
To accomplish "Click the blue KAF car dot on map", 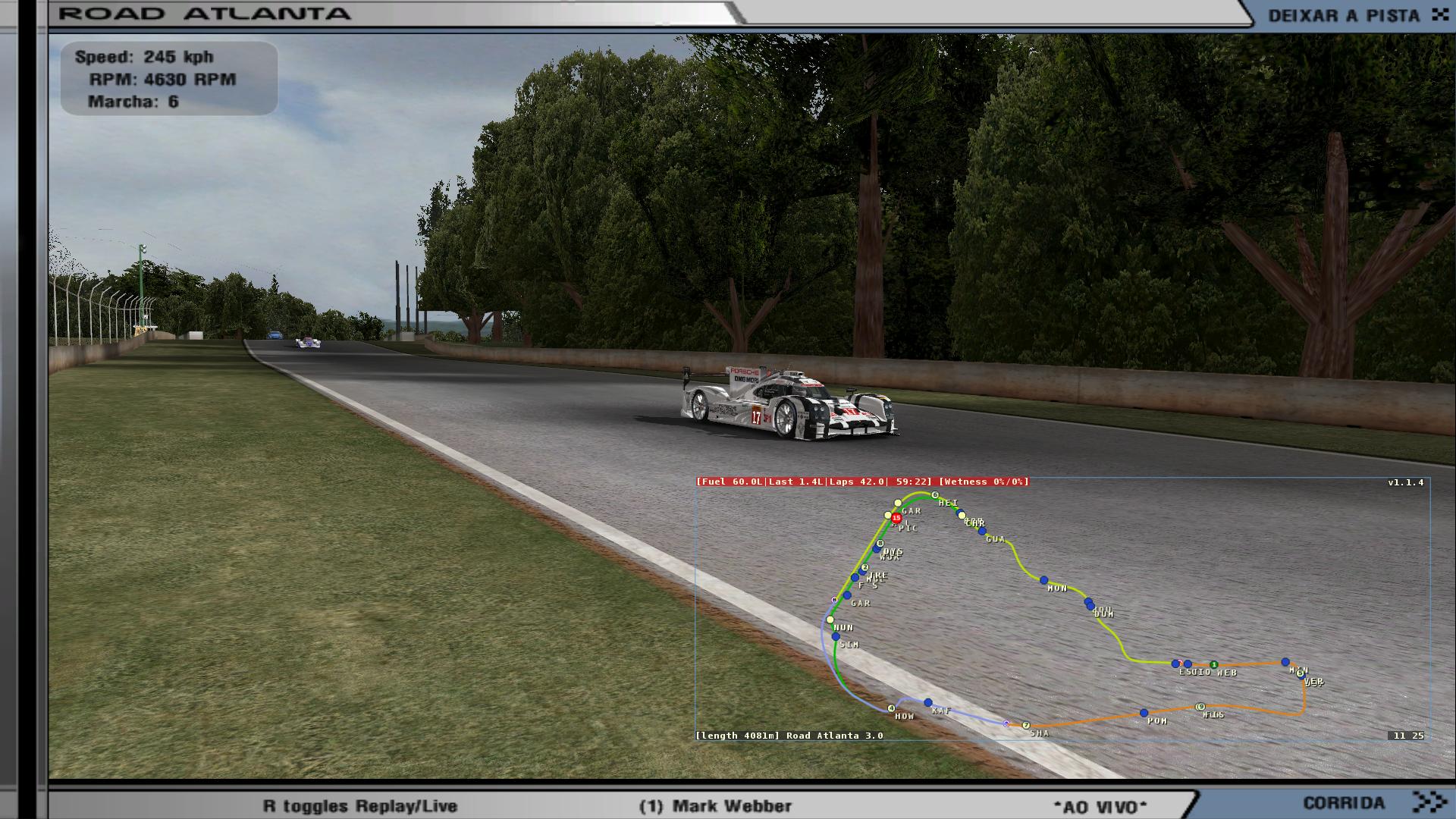I will coord(928,702).
